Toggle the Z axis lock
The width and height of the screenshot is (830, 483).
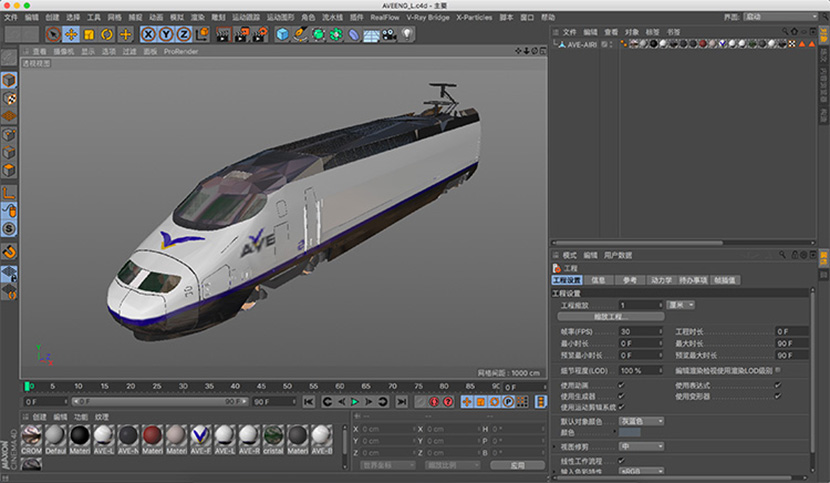point(184,34)
